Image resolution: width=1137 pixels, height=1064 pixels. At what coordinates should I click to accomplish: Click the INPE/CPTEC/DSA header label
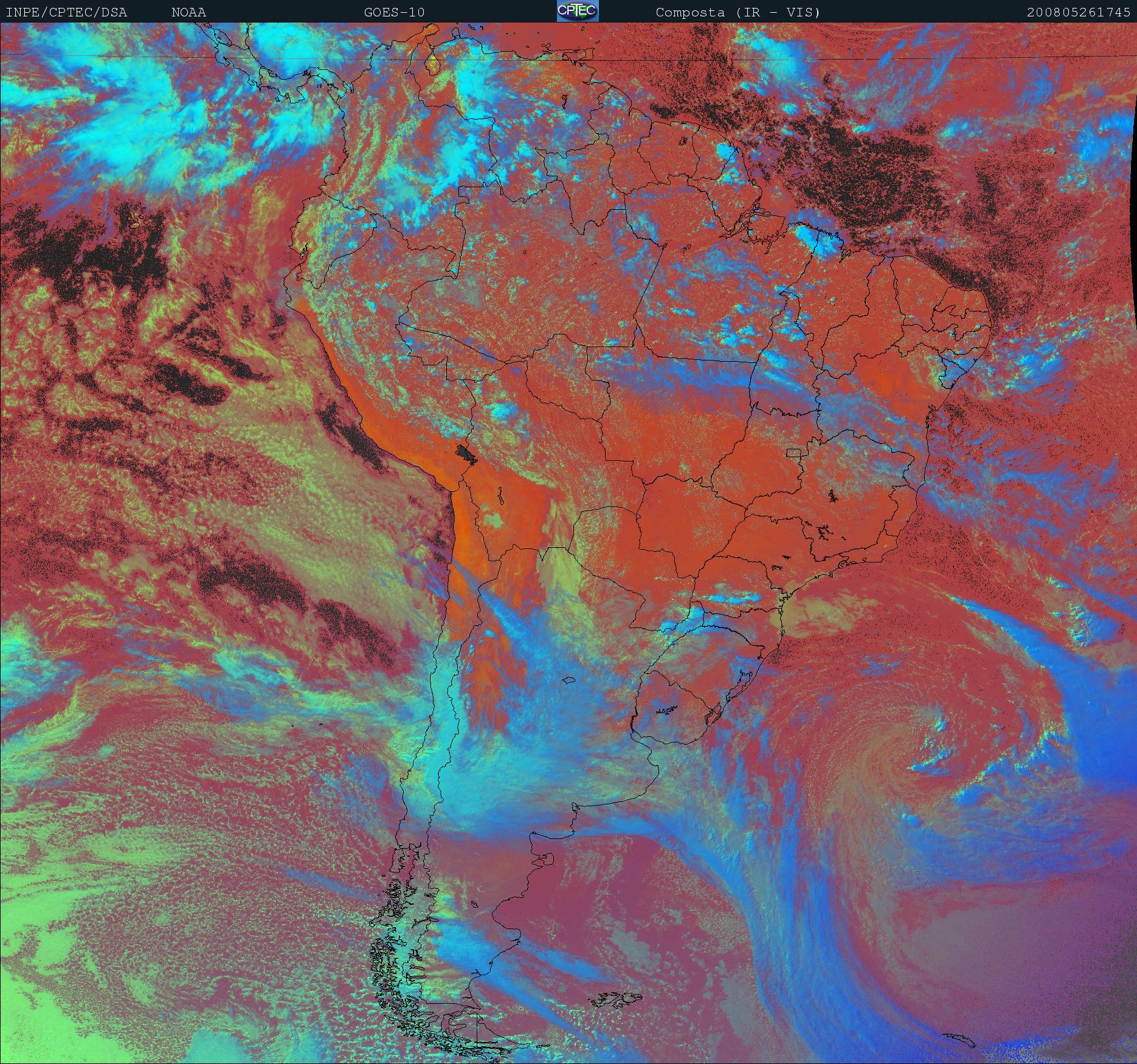pyautogui.click(x=66, y=12)
